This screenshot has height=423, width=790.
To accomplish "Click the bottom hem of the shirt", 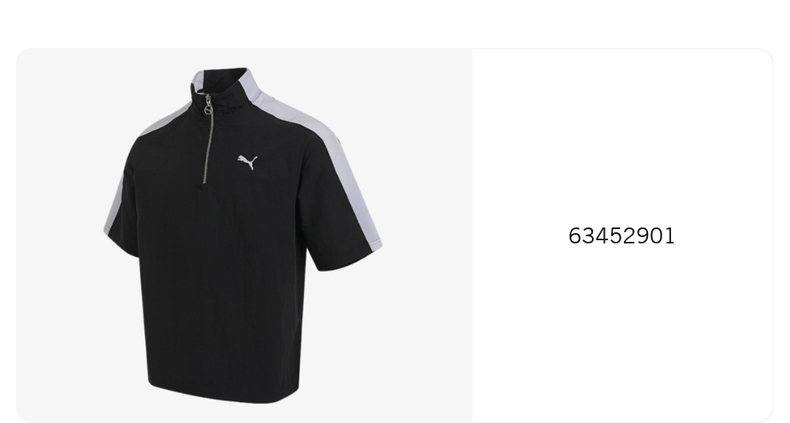I will point(224,393).
